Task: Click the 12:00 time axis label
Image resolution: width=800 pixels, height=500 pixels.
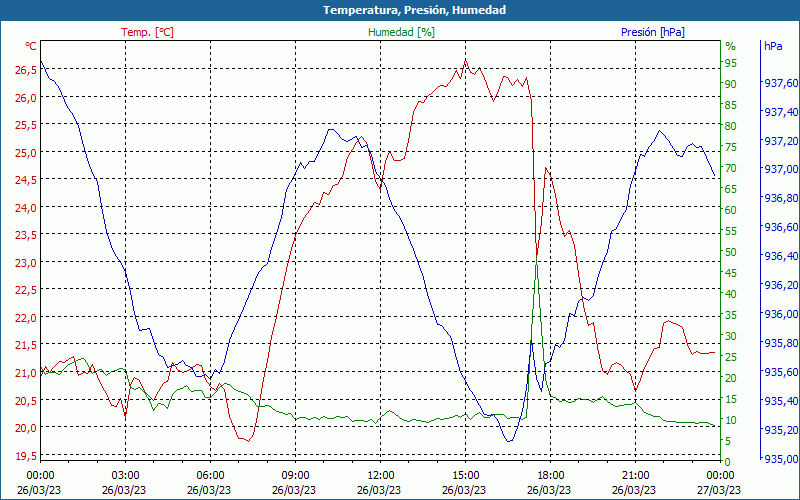Action: pyautogui.click(x=379, y=476)
